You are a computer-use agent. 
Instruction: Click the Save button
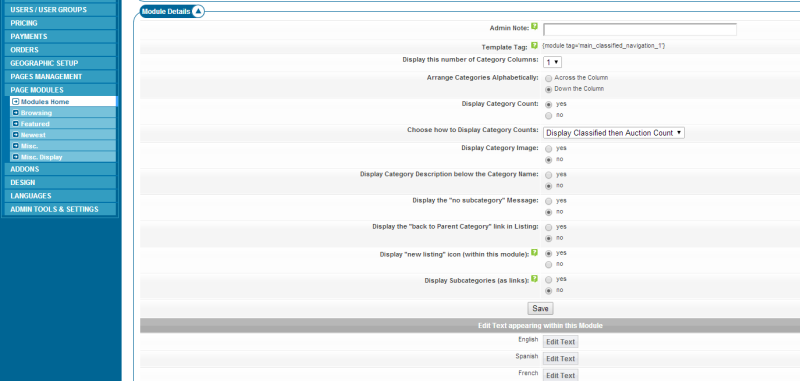(x=540, y=309)
